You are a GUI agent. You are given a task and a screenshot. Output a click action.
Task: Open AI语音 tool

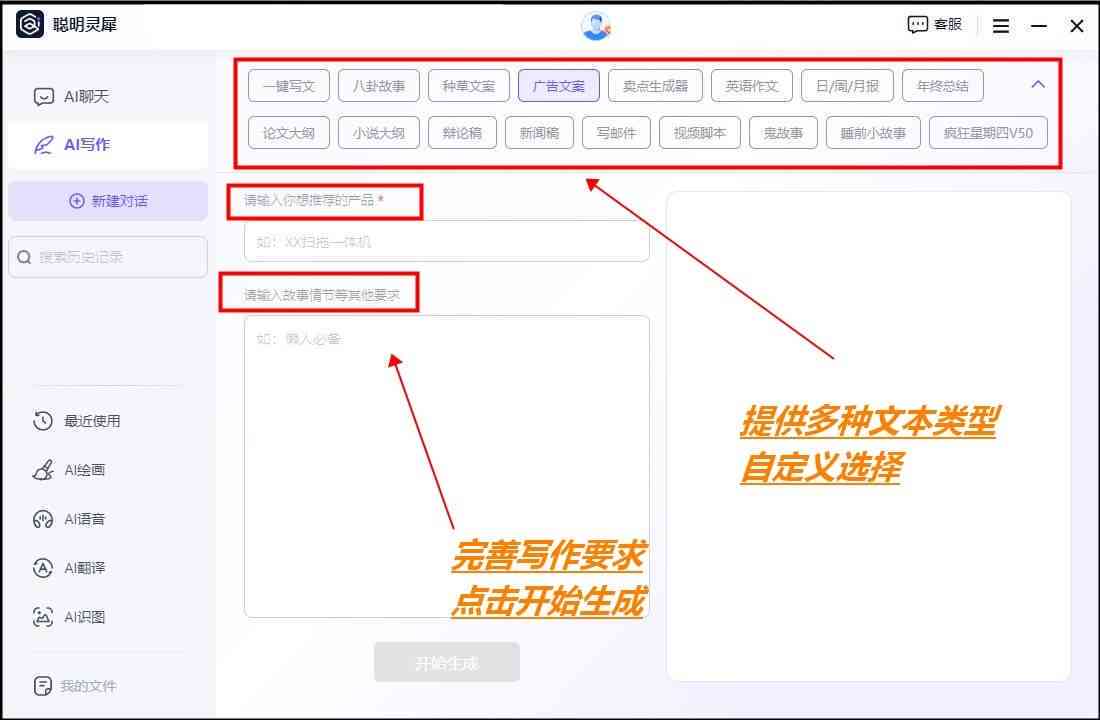click(x=69, y=519)
